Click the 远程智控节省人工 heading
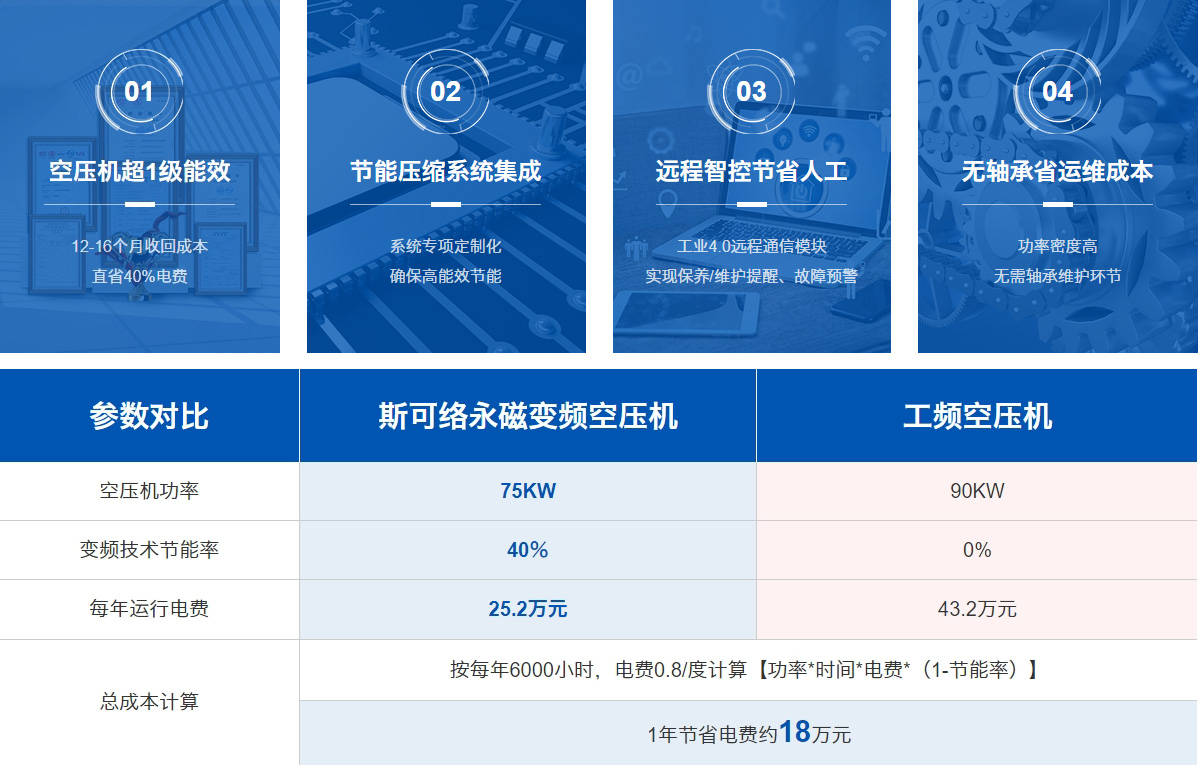The height and width of the screenshot is (765, 1198). coord(751,171)
